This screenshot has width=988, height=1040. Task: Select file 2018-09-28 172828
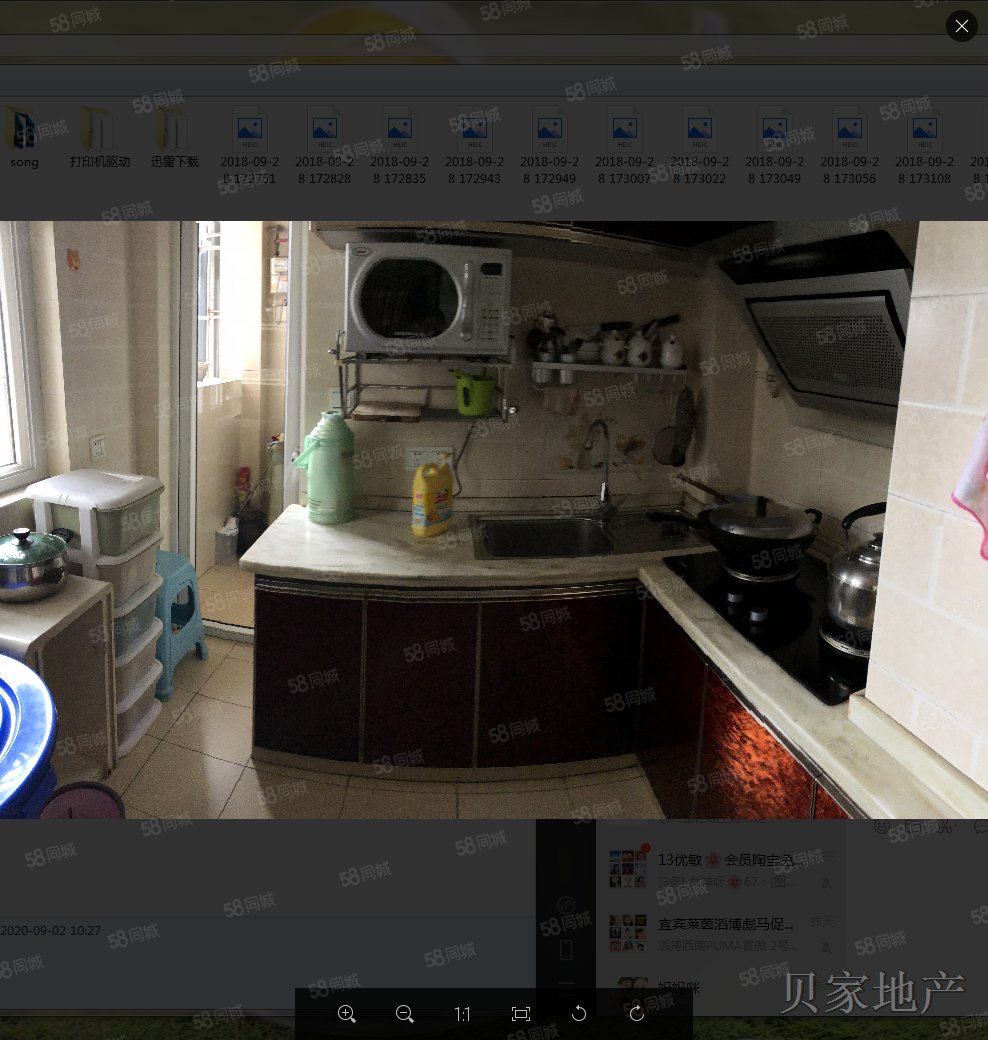pos(324,143)
